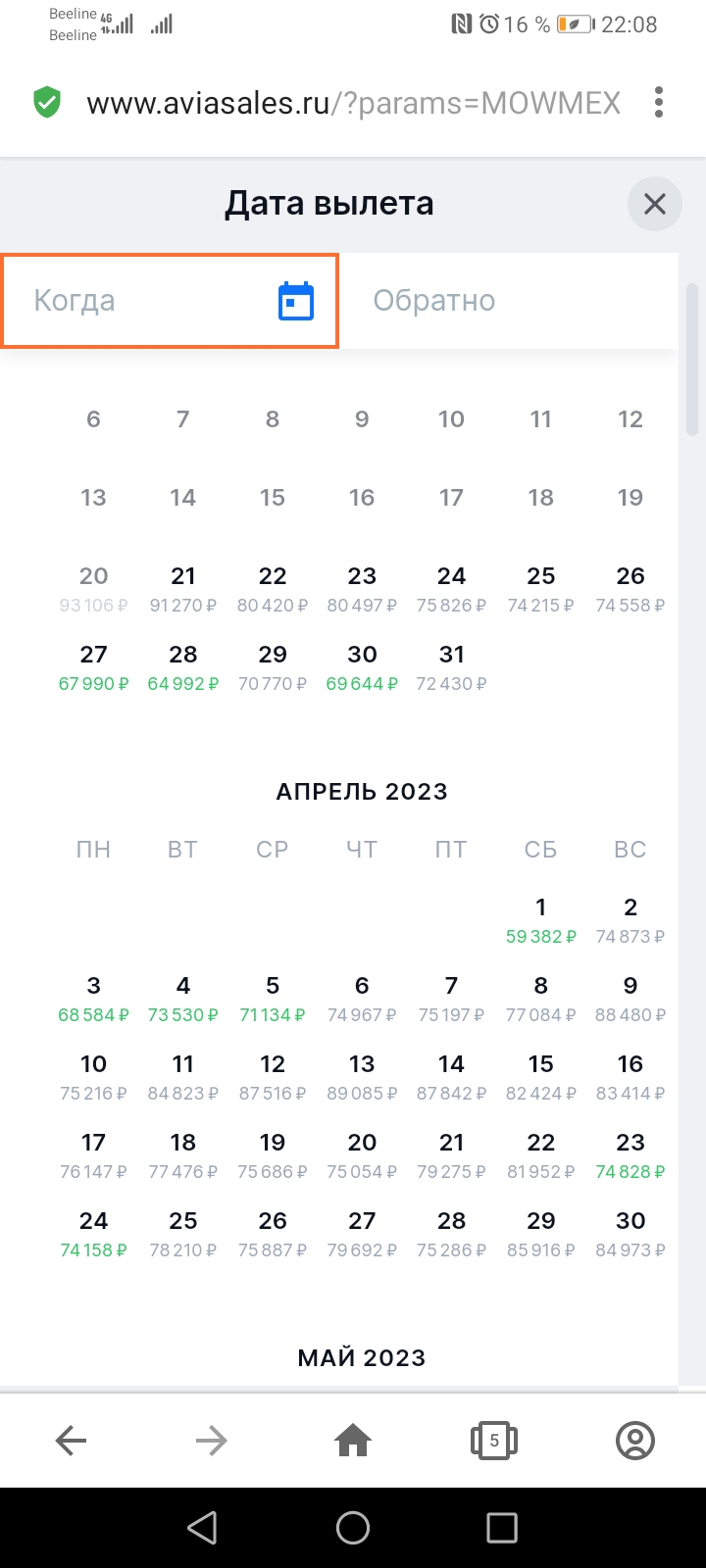The image size is (706, 1568).
Task: Open the browser profile icon
Action: pyautogui.click(x=635, y=1440)
